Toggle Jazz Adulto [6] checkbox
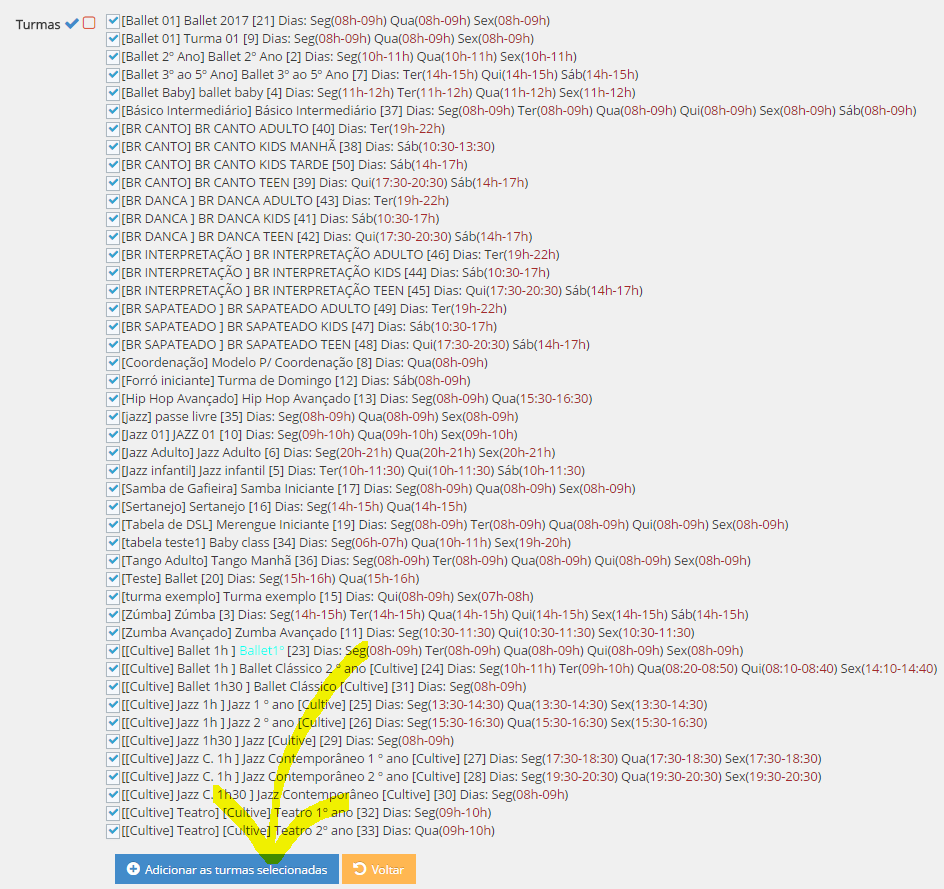Viewport: 944px width, 889px height. point(113,453)
